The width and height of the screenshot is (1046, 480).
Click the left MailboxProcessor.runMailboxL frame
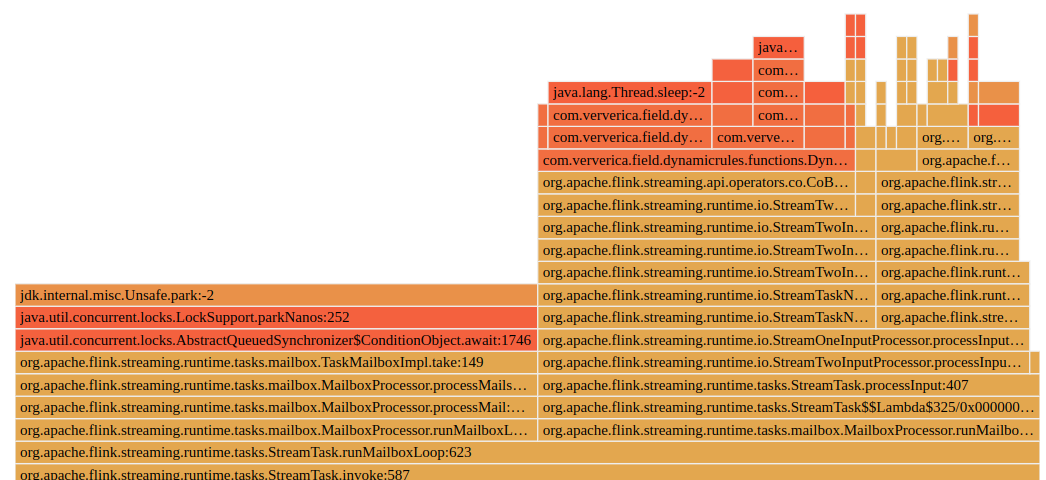276,430
